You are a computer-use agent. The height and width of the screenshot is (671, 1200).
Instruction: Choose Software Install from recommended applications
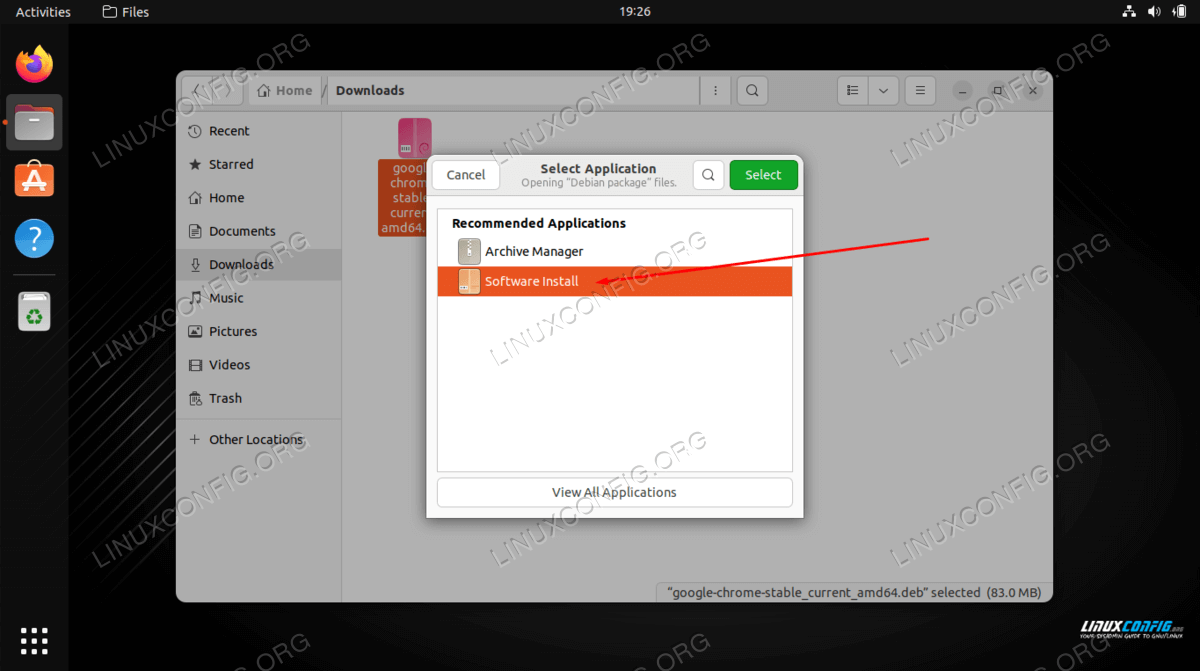[615, 281]
